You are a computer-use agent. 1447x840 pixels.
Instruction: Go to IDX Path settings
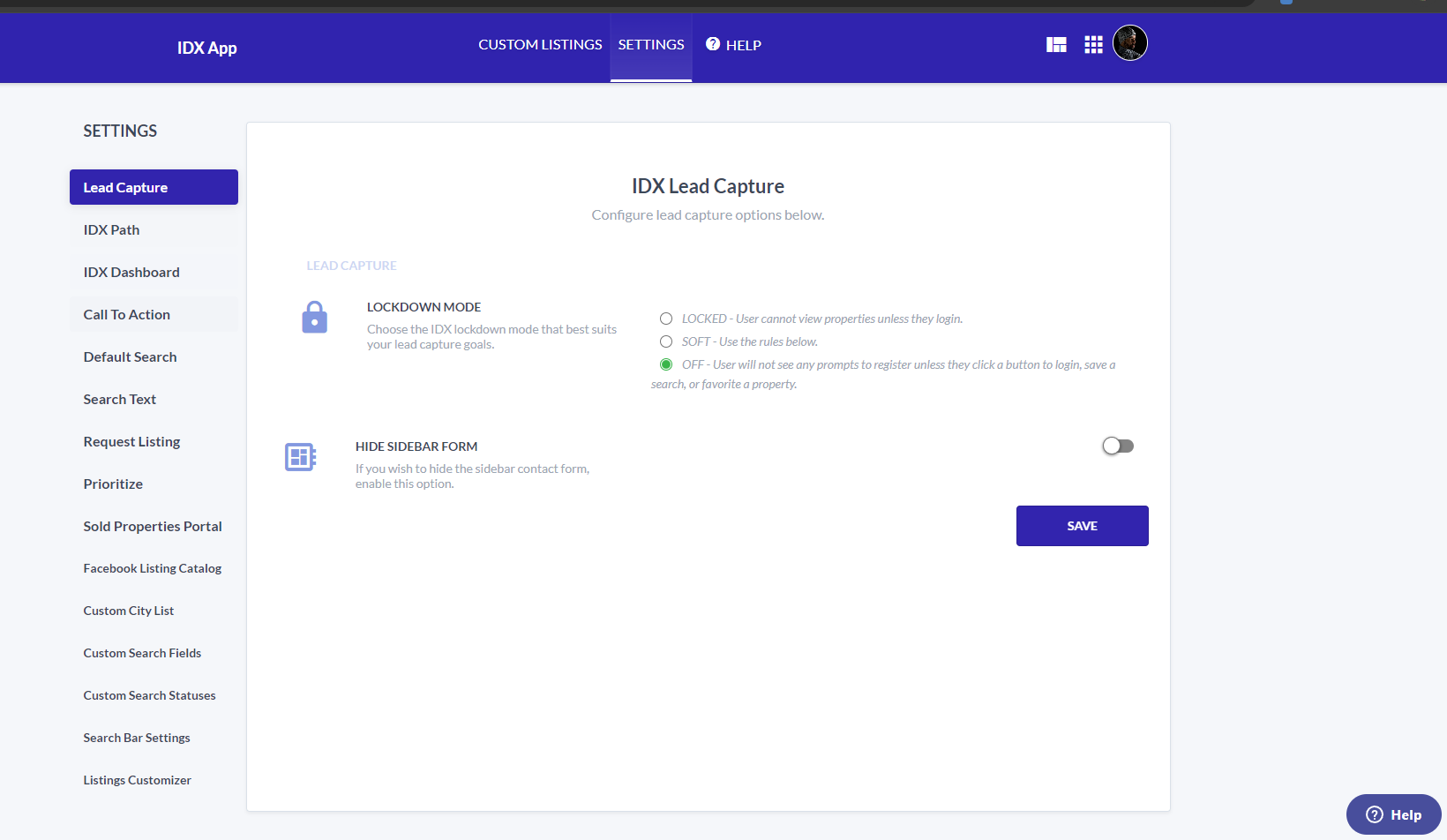click(111, 230)
